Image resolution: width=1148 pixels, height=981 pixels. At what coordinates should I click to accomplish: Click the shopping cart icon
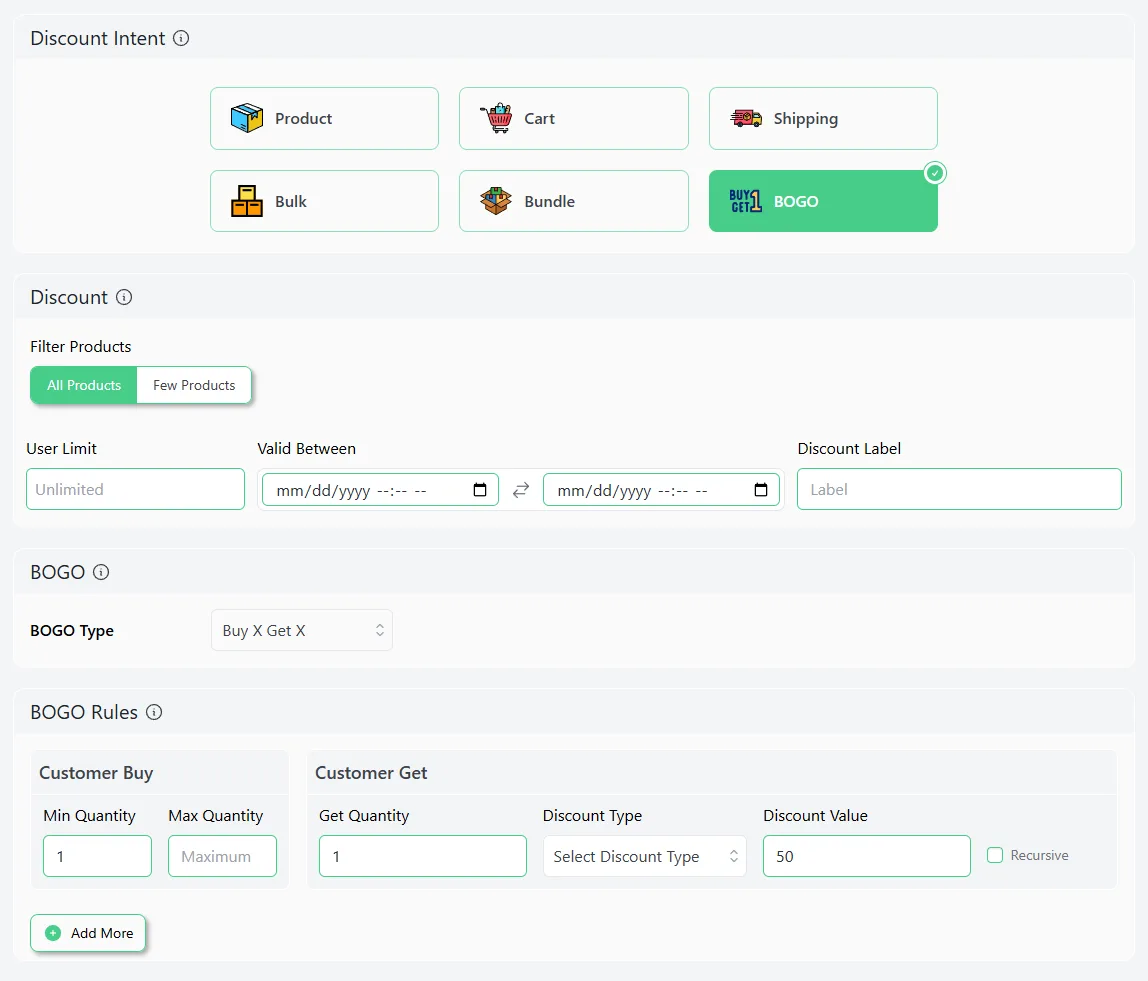(496, 118)
